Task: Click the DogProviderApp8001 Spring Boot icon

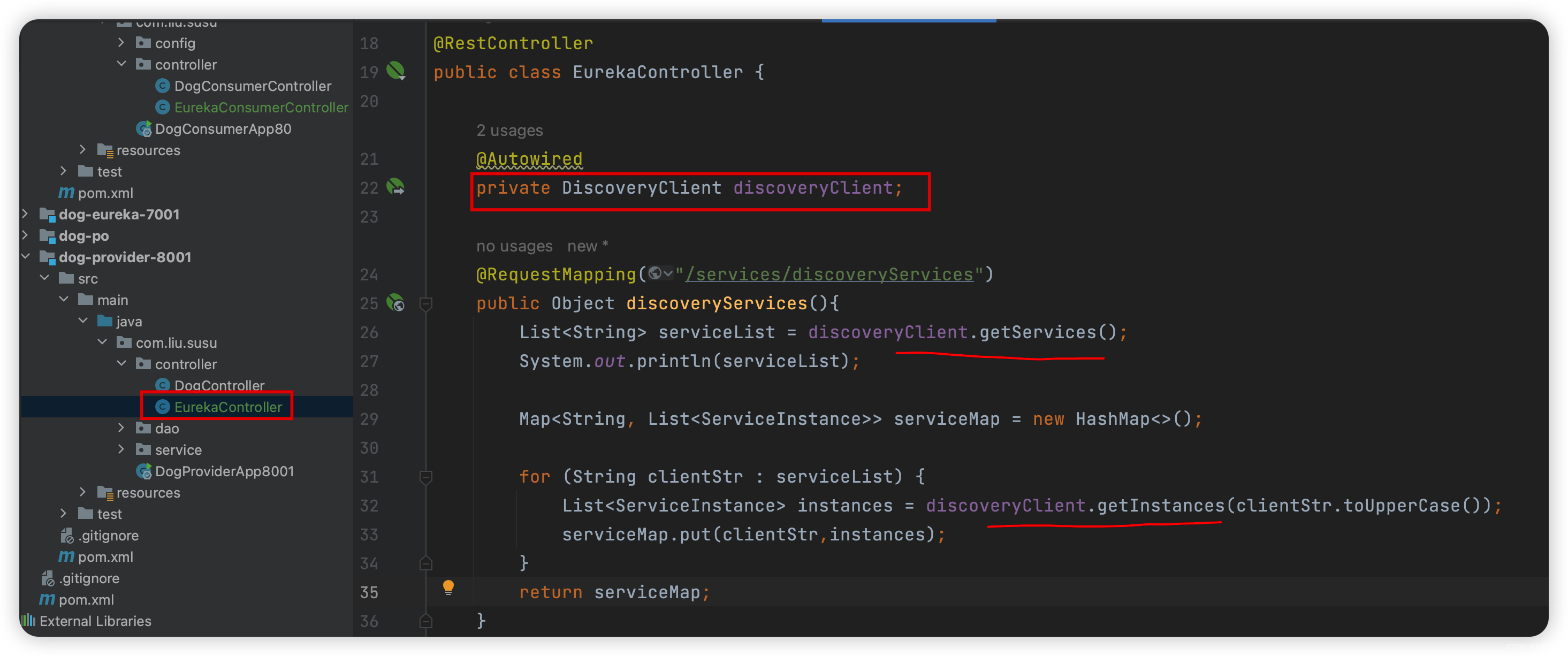Action: (143, 471)
